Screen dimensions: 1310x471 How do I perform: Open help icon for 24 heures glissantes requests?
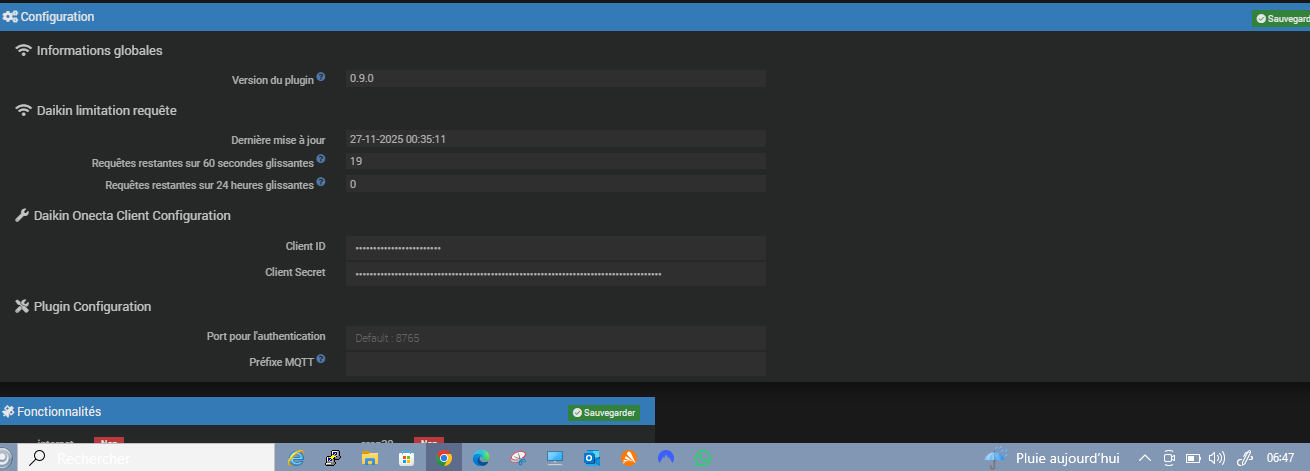pyautogui.click(x=321, y=182)
